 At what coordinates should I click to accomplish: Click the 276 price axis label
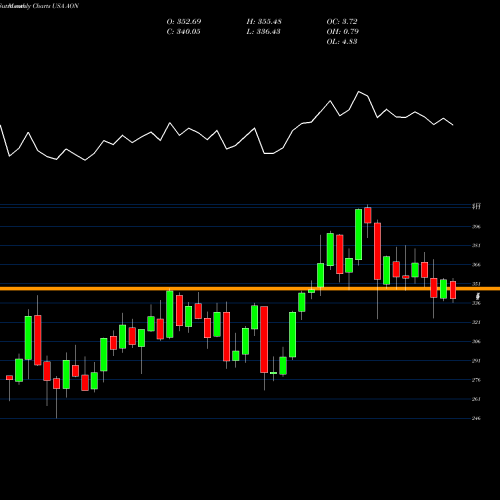476,380
